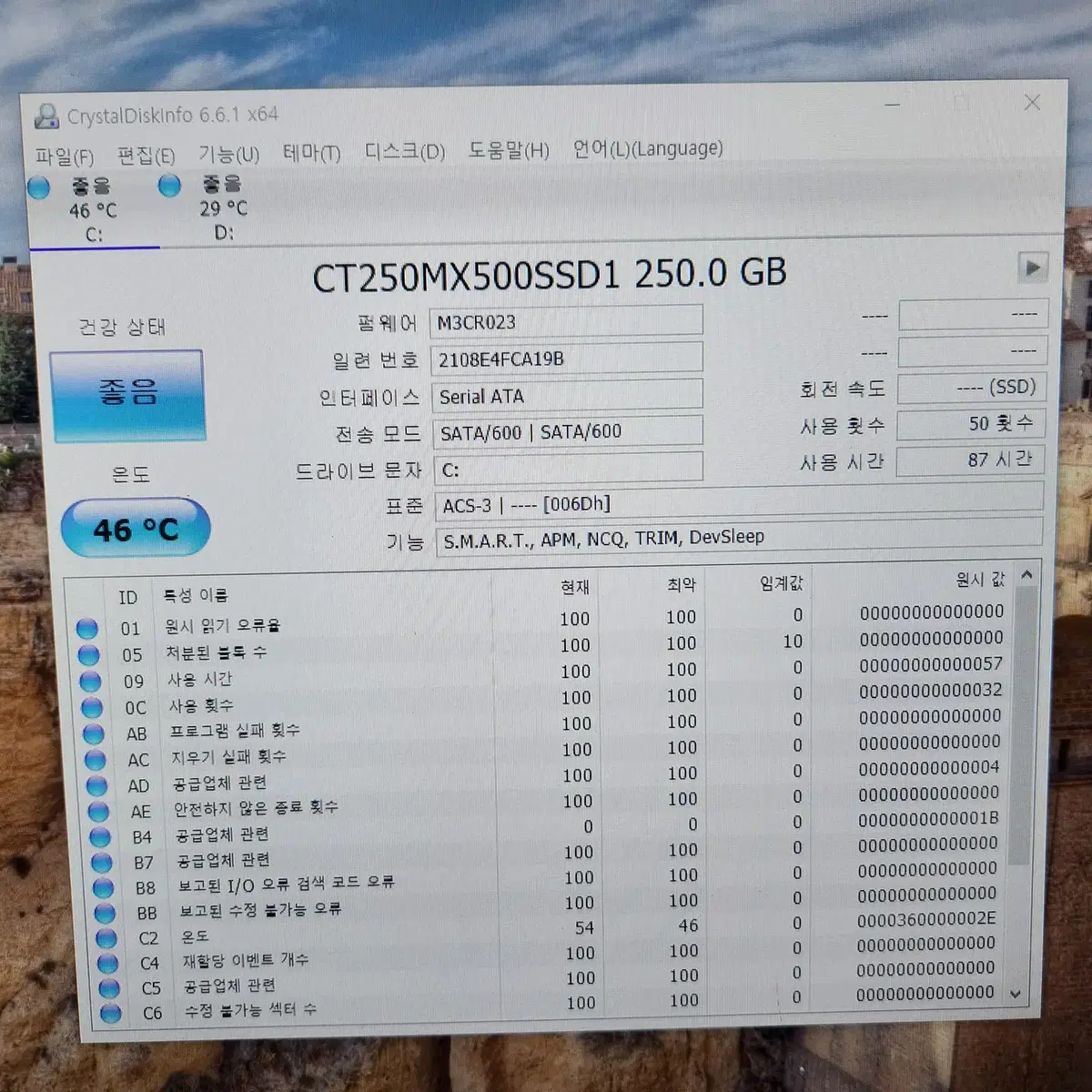Image resolution: width=1092 pixels, height=1092 pixels.
Task: Switch to D: disk tab showing 29 °C
Action: pyautogui.click(x=224, y=208)
